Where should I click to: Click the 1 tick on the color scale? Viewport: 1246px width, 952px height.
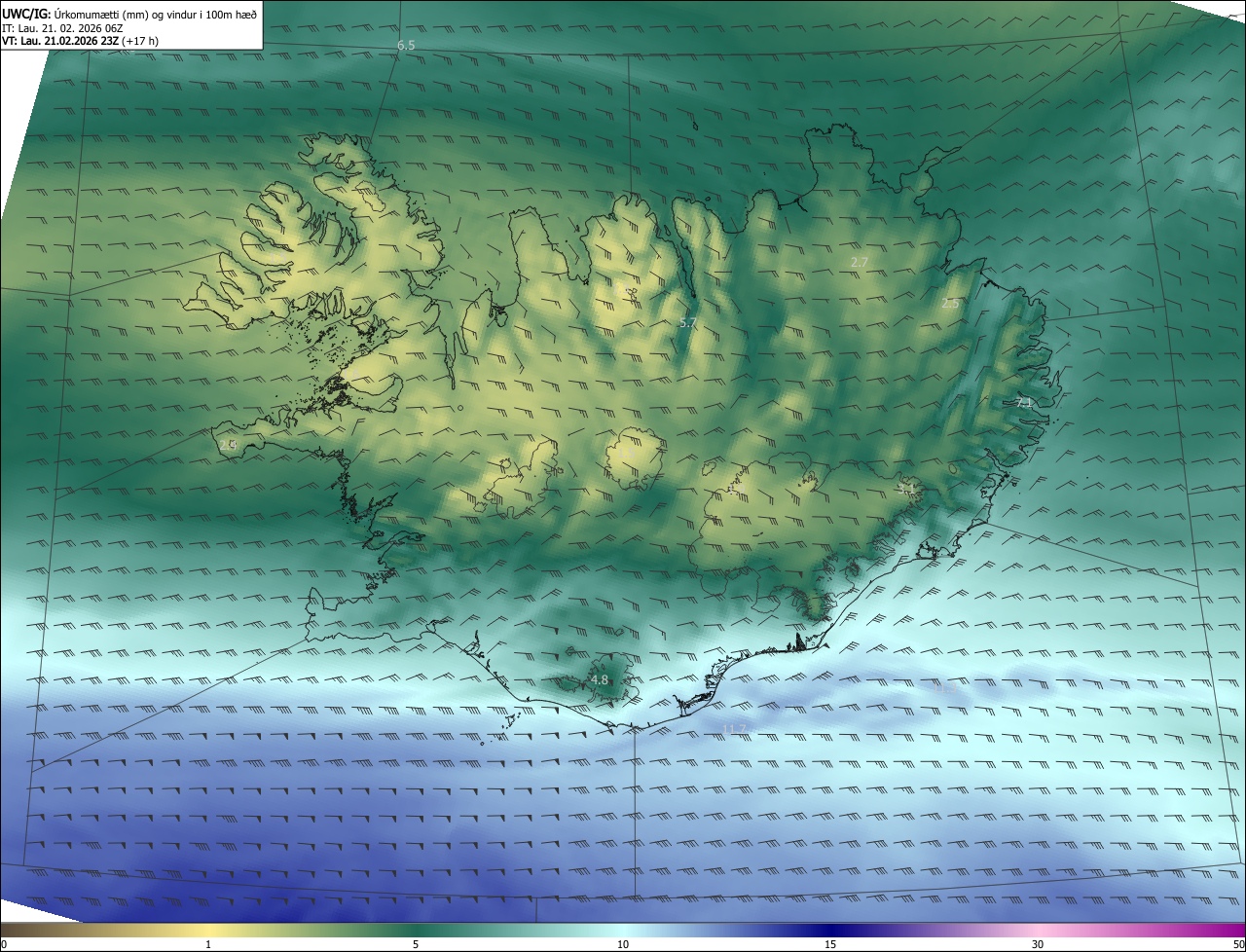tap(208, 944)
